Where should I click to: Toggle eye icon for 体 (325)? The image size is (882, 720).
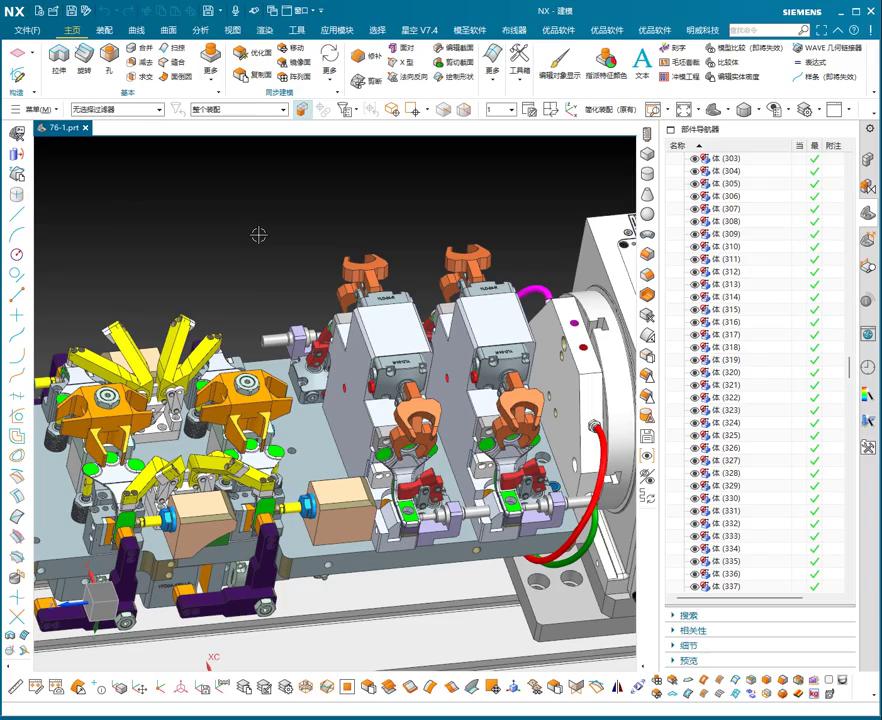pos(694,436)
